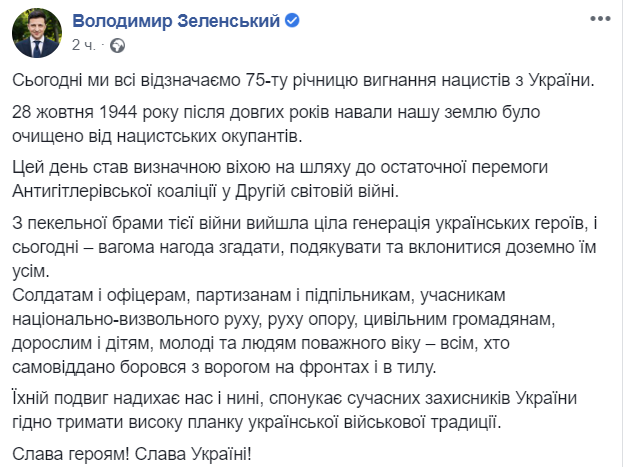Open Zelensky's profile picture

(x=33, y=32)
